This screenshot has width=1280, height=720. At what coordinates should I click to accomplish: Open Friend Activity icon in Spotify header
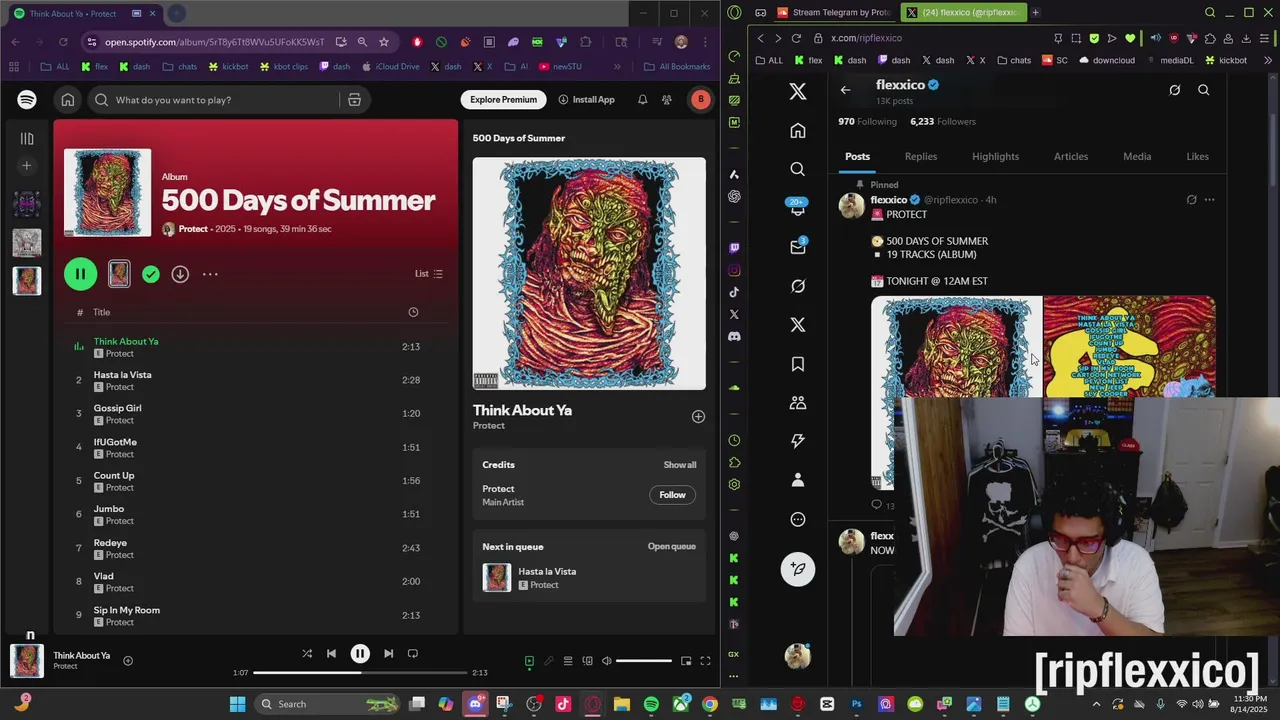[667, 100]
